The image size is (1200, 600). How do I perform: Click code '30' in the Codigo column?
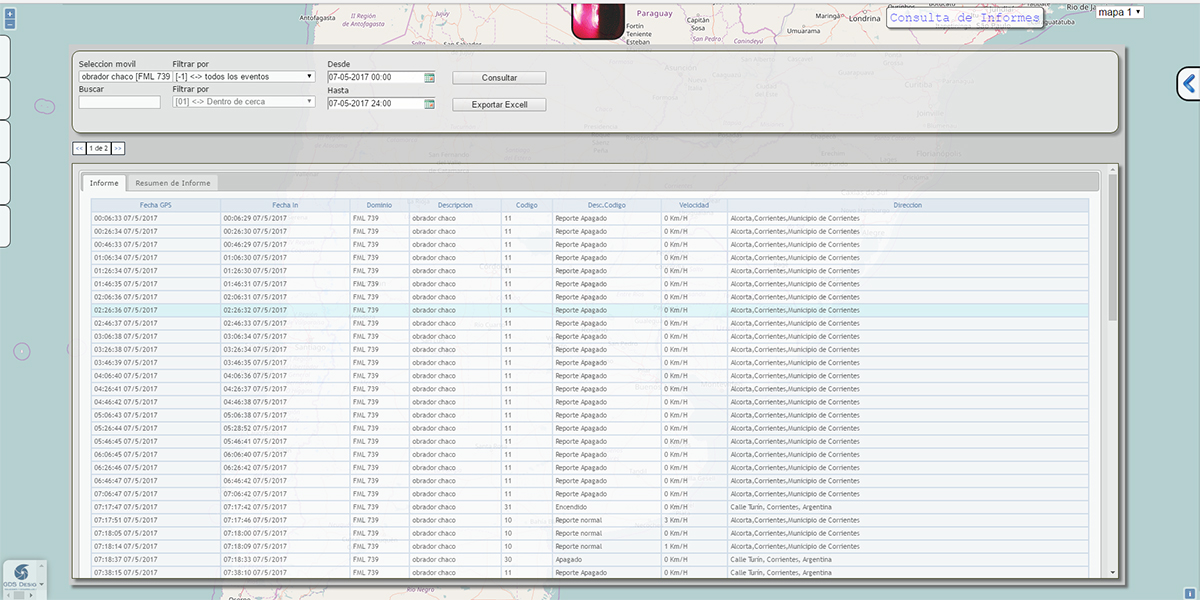[x=526, y=560]
